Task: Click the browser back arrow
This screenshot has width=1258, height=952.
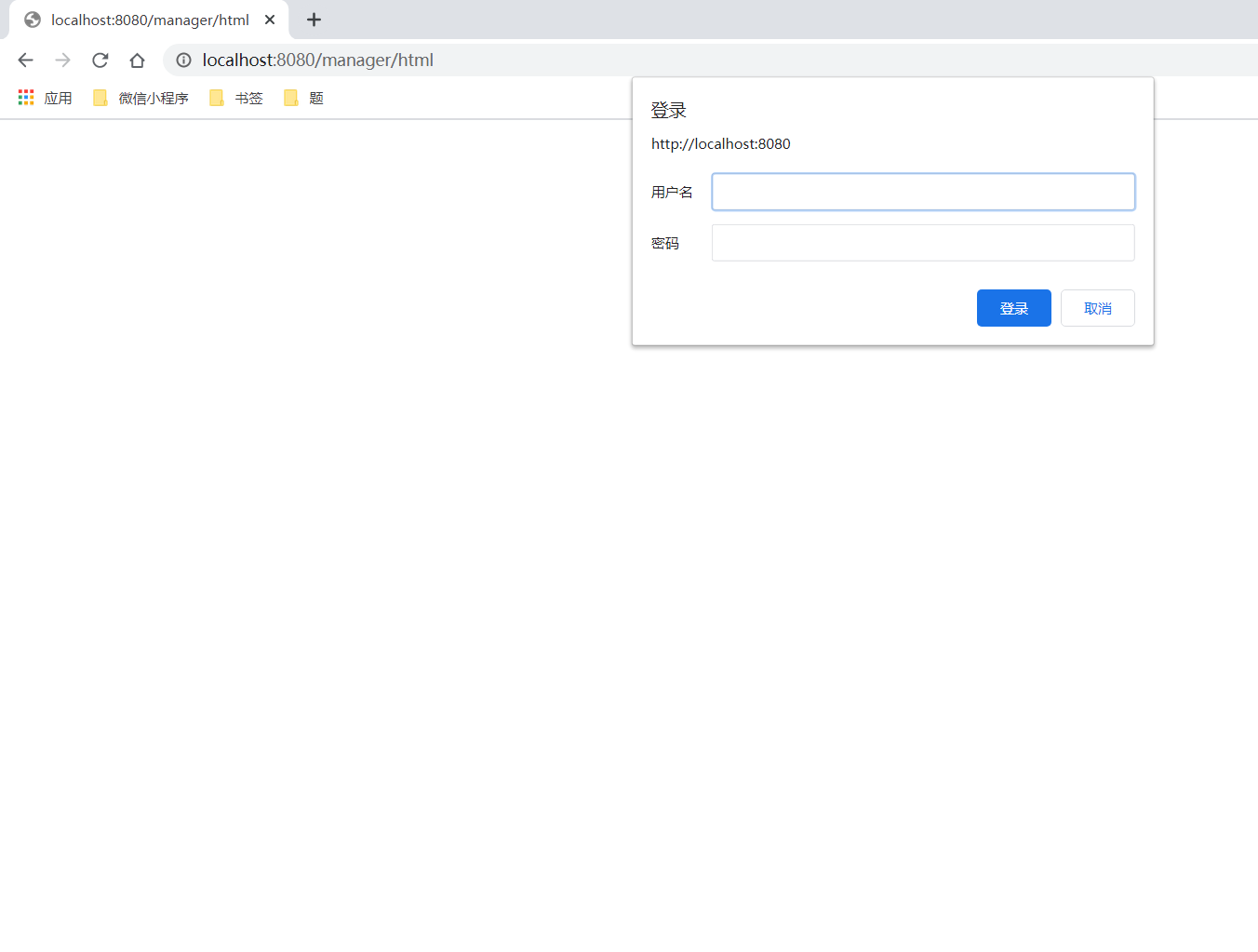Action: click(25, 60)
